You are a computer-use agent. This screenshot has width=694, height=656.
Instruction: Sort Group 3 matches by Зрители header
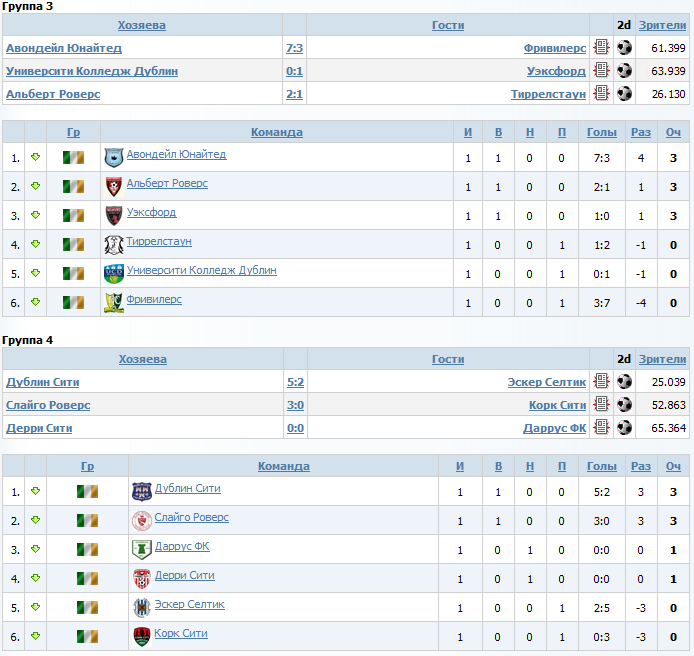tap(662, 25)
